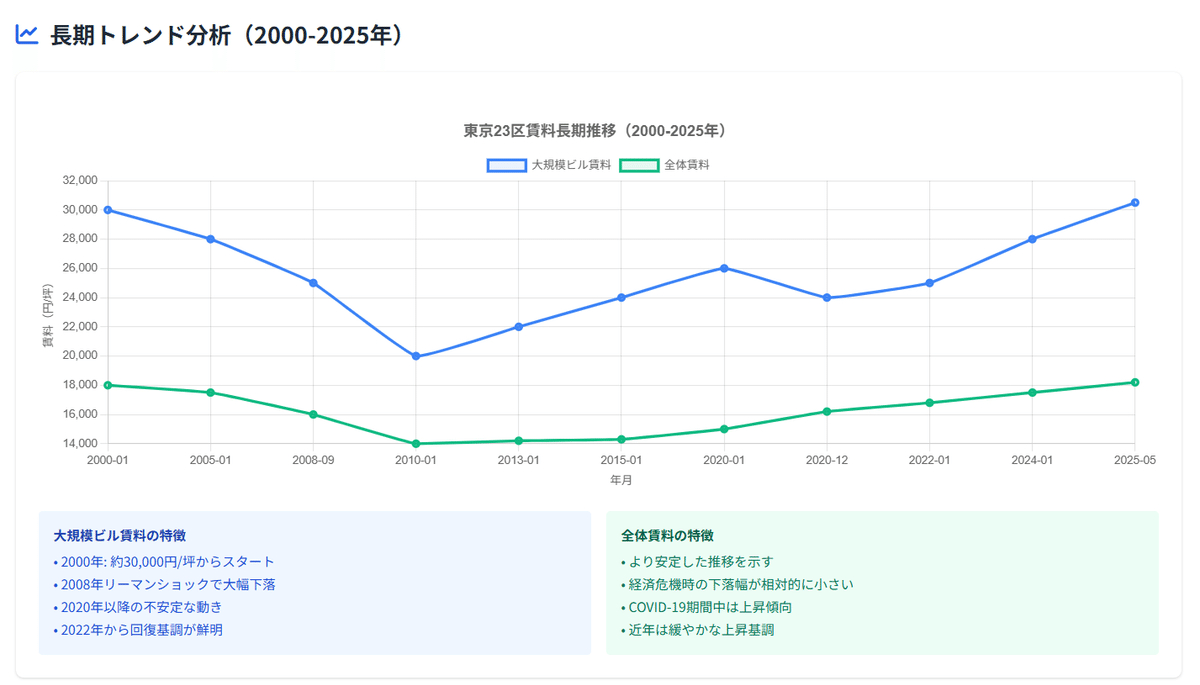Click the 2015-01 x-axis label
Viewport: 1200px width, 685px height.
621,460
